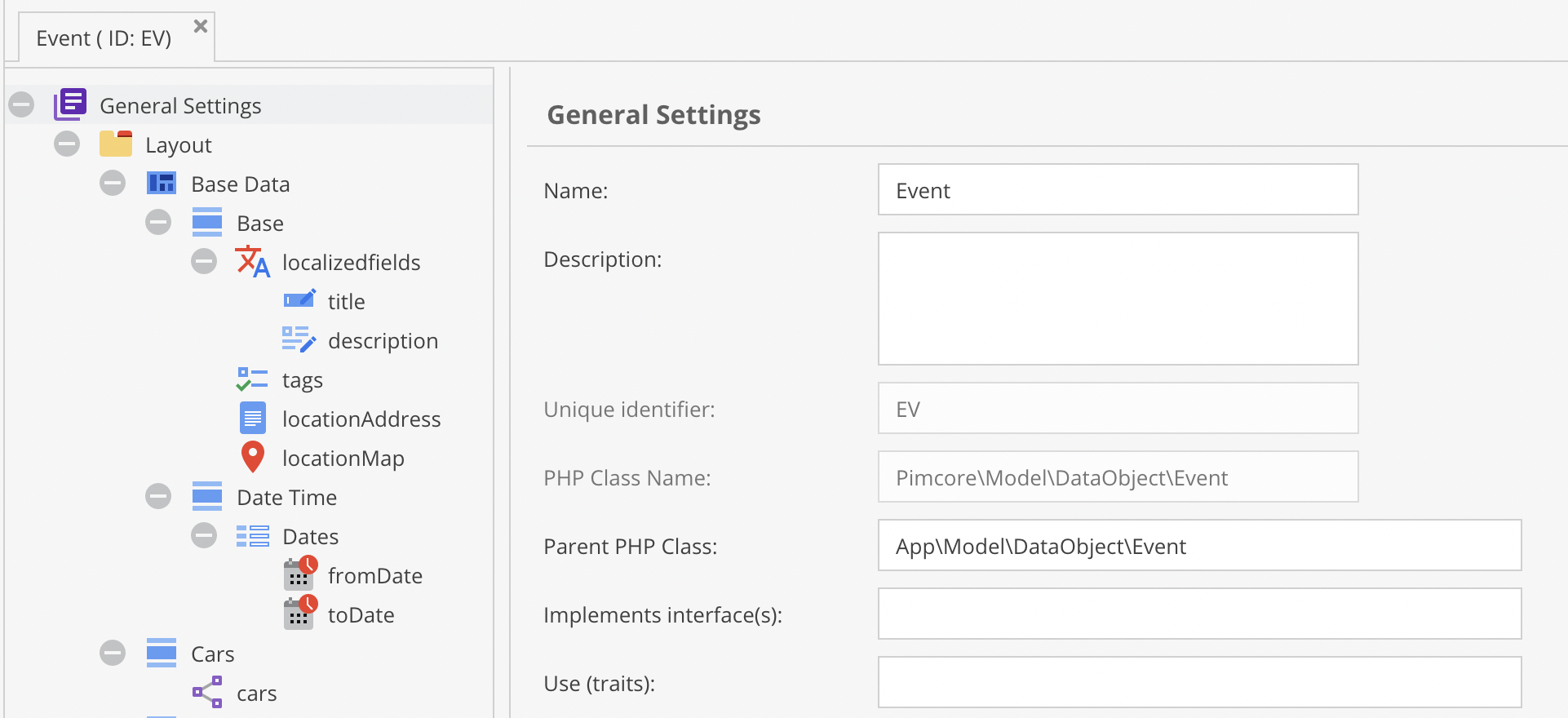Screen dimensions: 1568x718
Task: Focus the Description text area
Action: click(x=1118, y=299)
